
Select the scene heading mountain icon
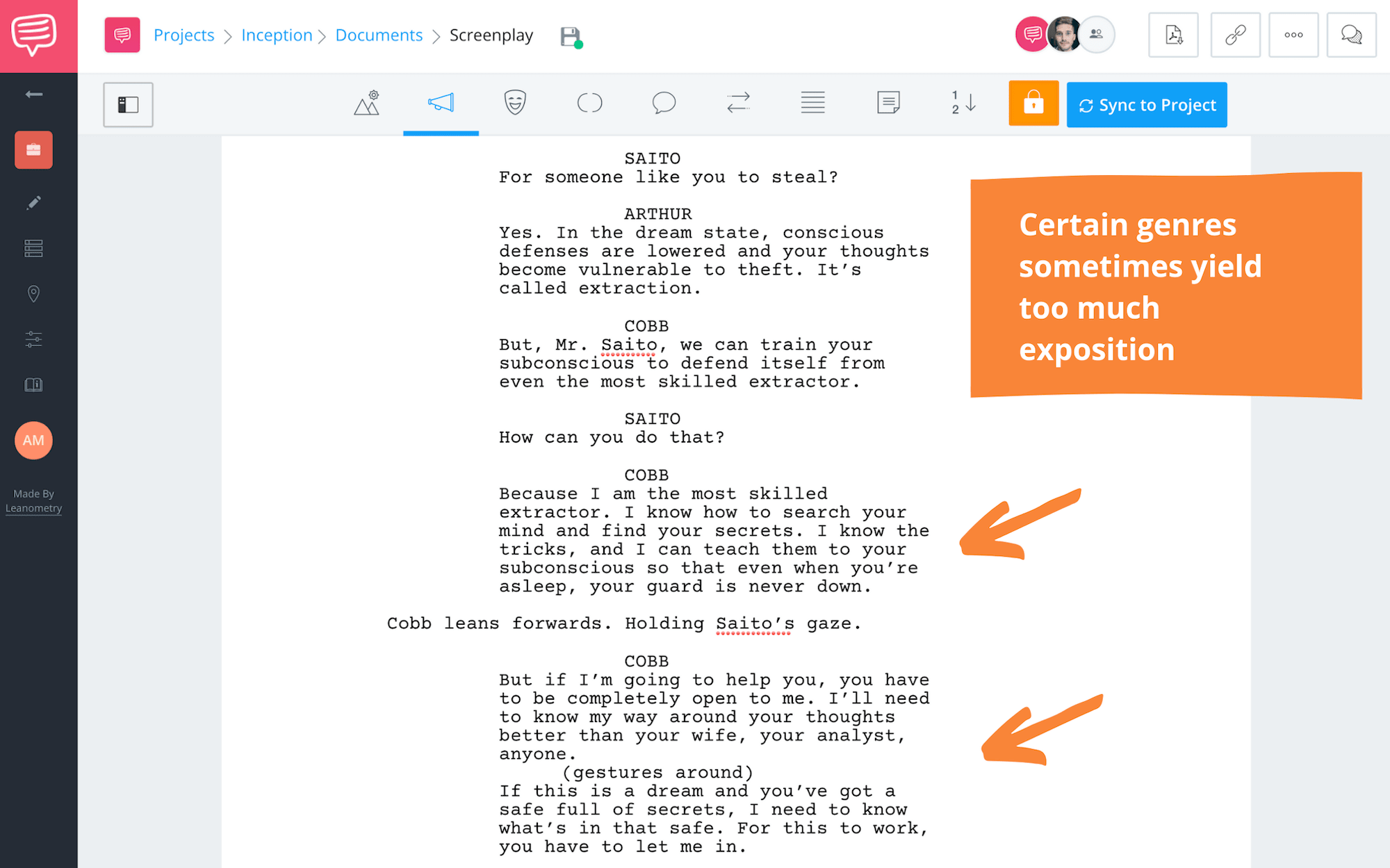[367, 103]
